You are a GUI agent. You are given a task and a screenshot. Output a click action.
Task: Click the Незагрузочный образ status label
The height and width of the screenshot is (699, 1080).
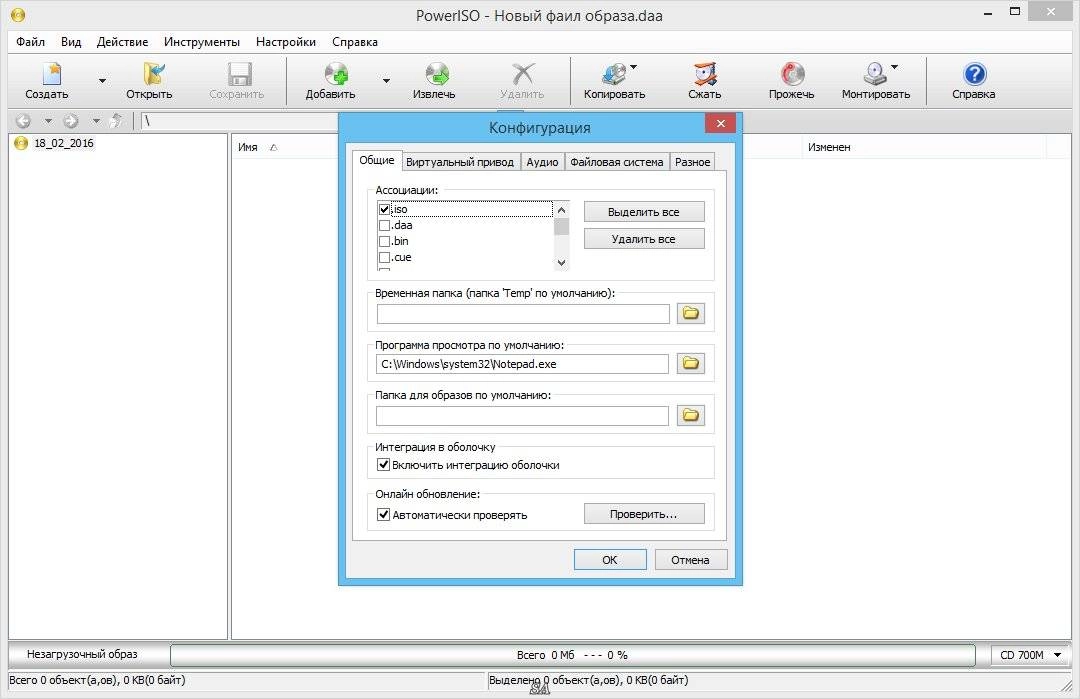(83, 654)
